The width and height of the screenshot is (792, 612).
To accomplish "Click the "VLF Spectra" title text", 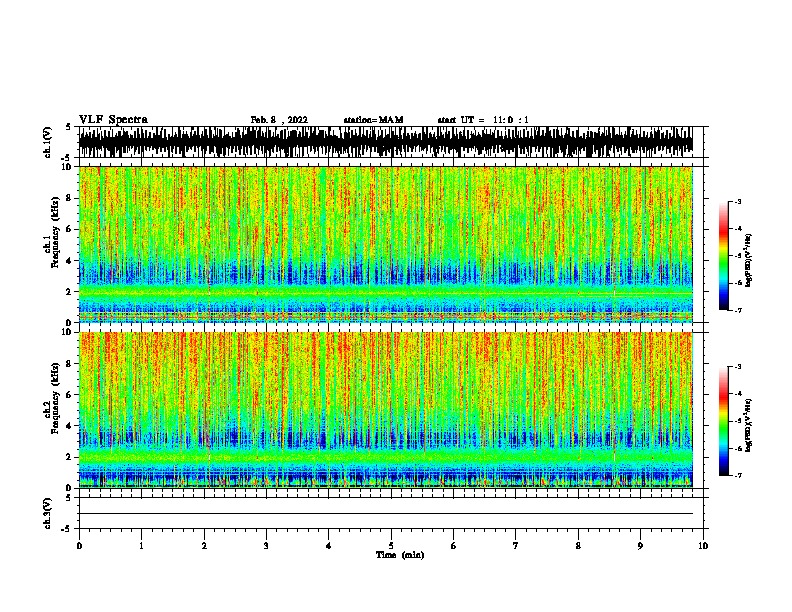I will (113, 120).
